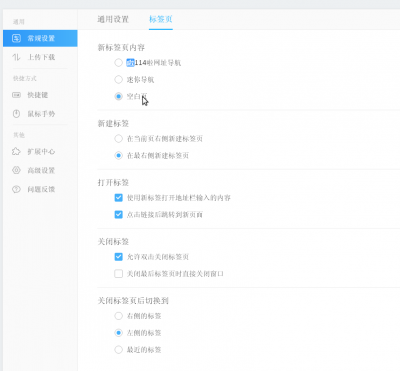Screen dimensions: 400x371
Task: Open 扩展中心 puzzle piece icon
Action: point(16,152)
